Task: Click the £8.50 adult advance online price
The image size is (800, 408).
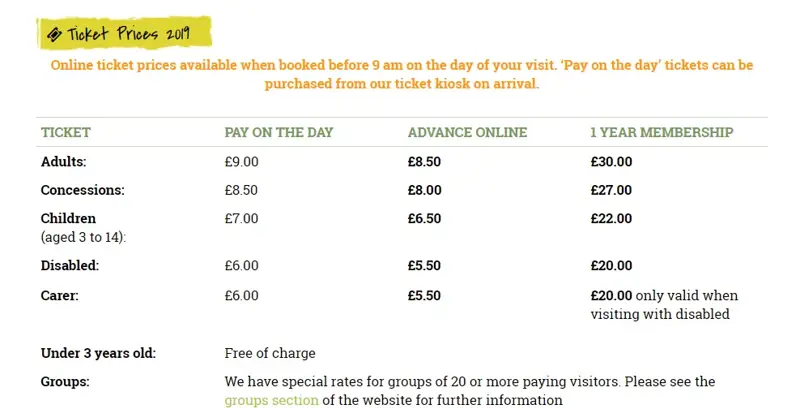Action: click(425, 161)
